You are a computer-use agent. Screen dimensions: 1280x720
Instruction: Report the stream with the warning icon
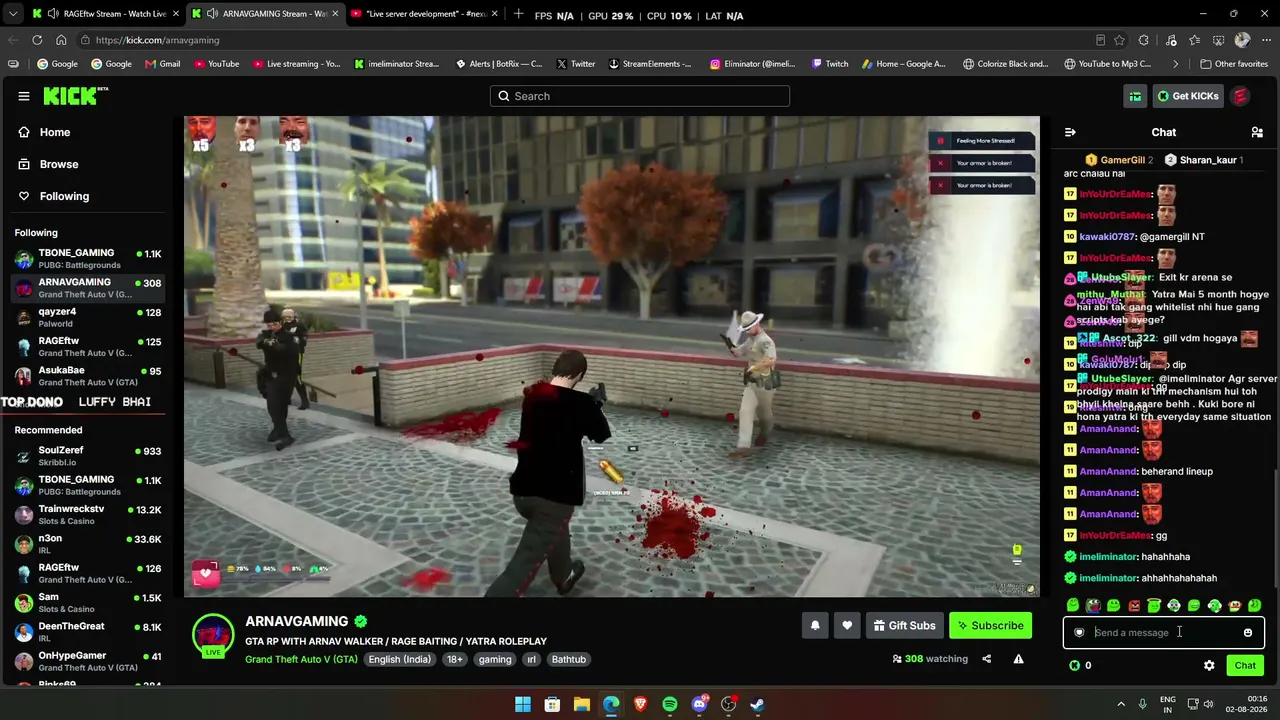pyautogui.click(x=1018, y=659)
